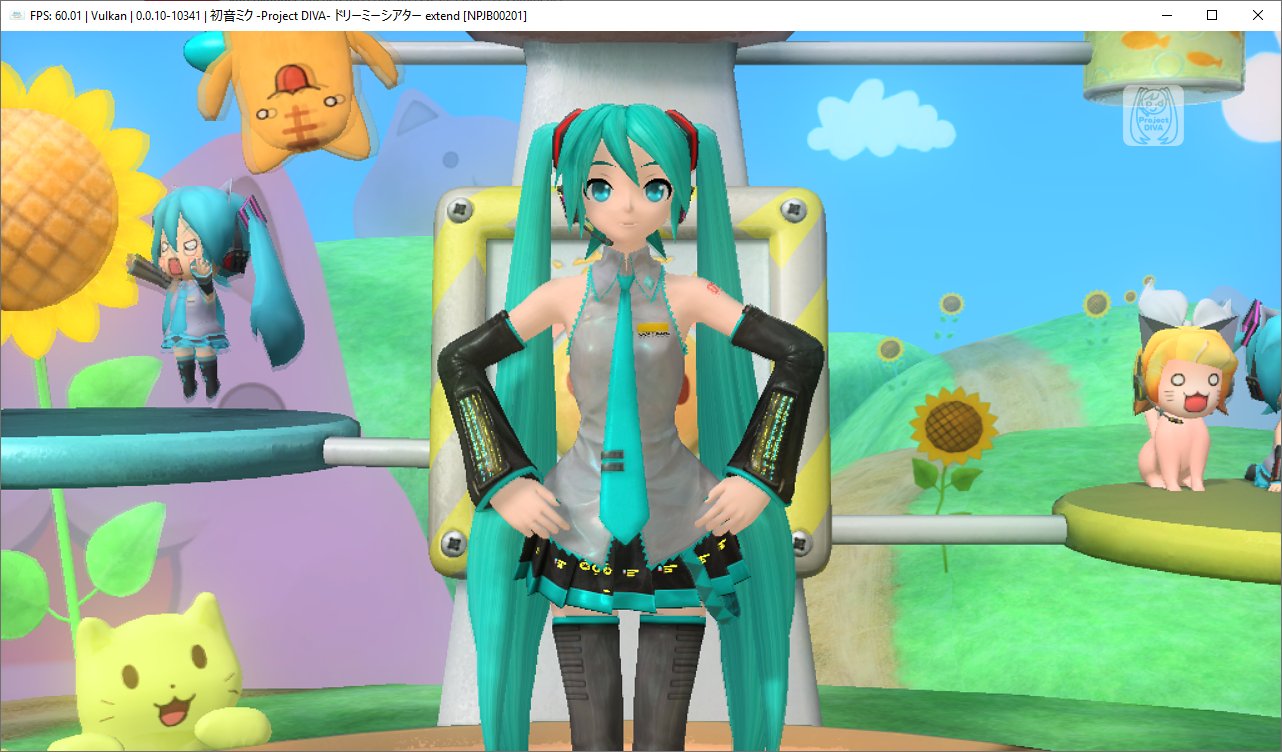Maximize the emulator window
1282x752 pixels.
(x=1212, y=16)
